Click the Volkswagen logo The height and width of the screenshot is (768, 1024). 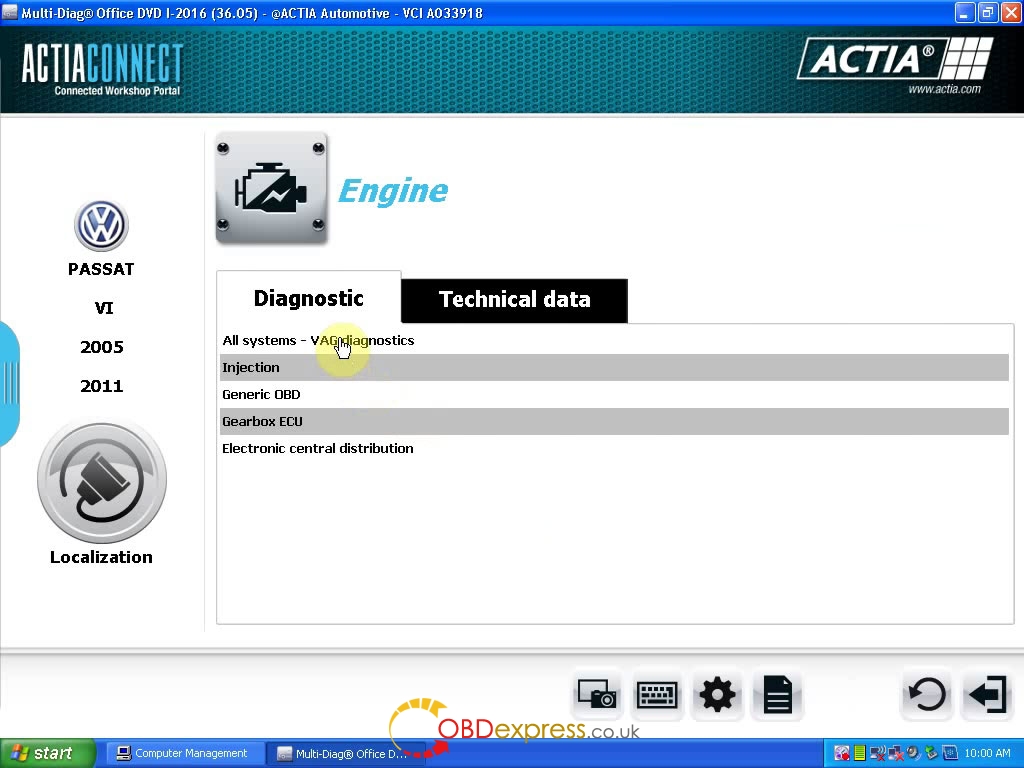(101, 225)
